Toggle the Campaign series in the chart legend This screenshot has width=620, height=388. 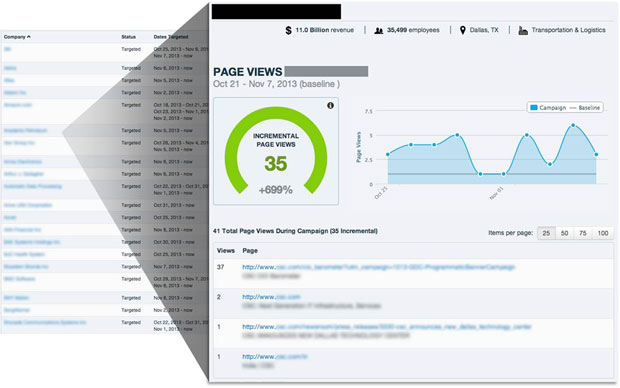pyautogui.click(x=548, y=108)
